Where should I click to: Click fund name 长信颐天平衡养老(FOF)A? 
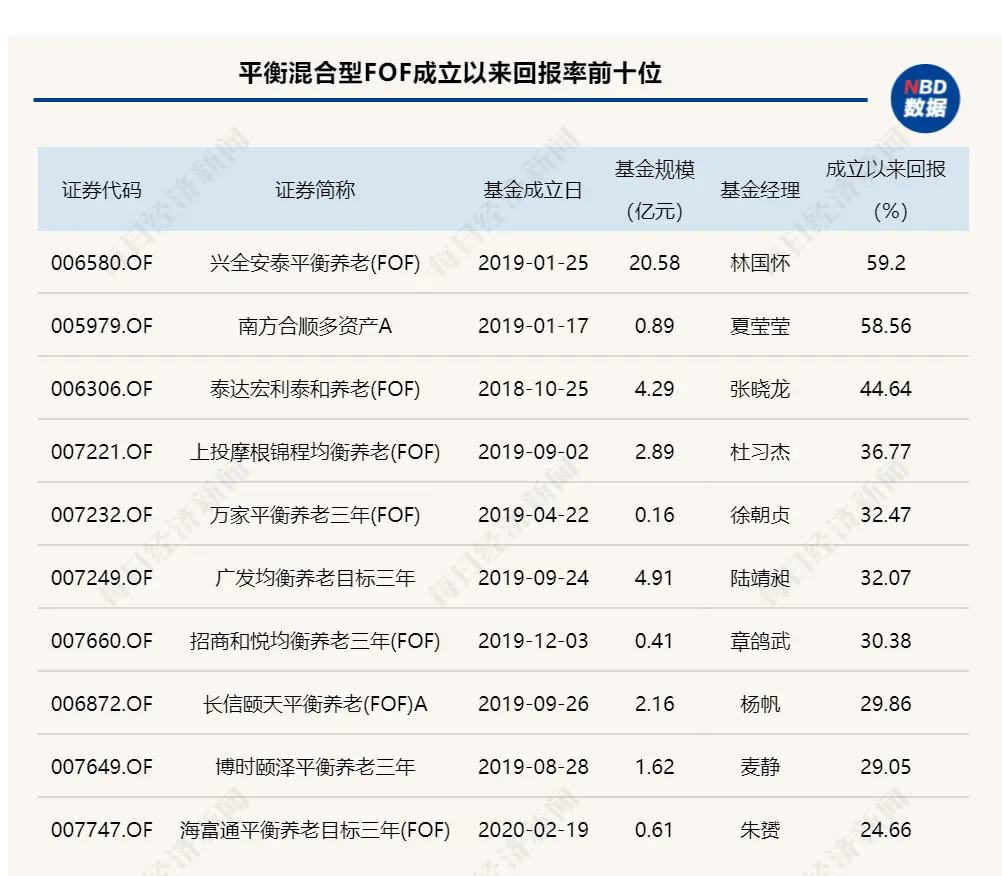tap(315, 704)
